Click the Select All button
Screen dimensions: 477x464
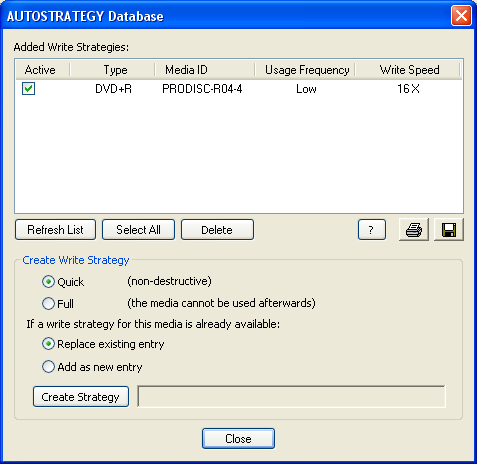pyautogui.click(x=138, y=230)
